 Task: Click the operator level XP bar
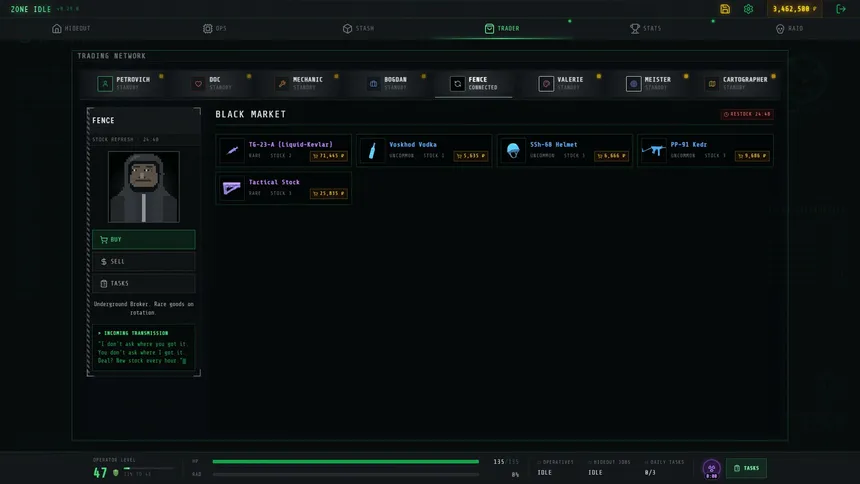coord(148,468)
